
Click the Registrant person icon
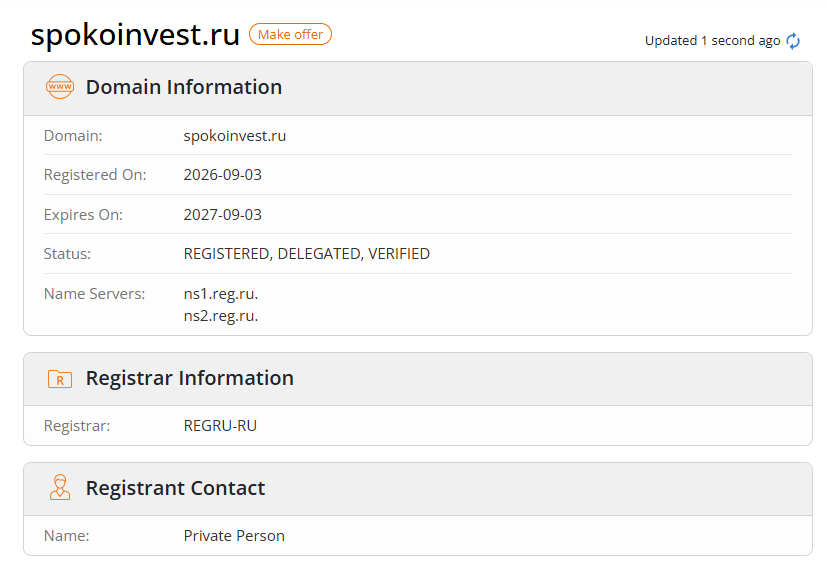60,487
